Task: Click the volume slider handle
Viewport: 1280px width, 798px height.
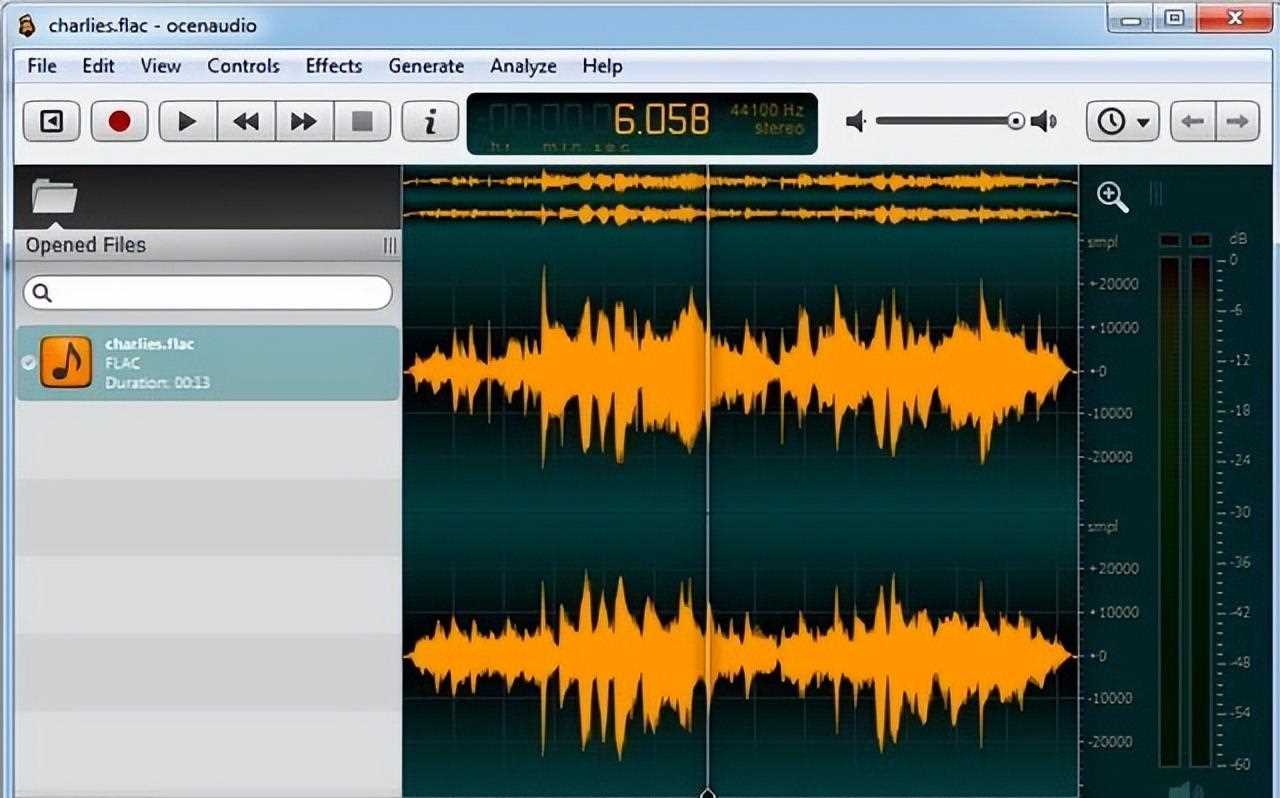Action: tap(1016, 122)
